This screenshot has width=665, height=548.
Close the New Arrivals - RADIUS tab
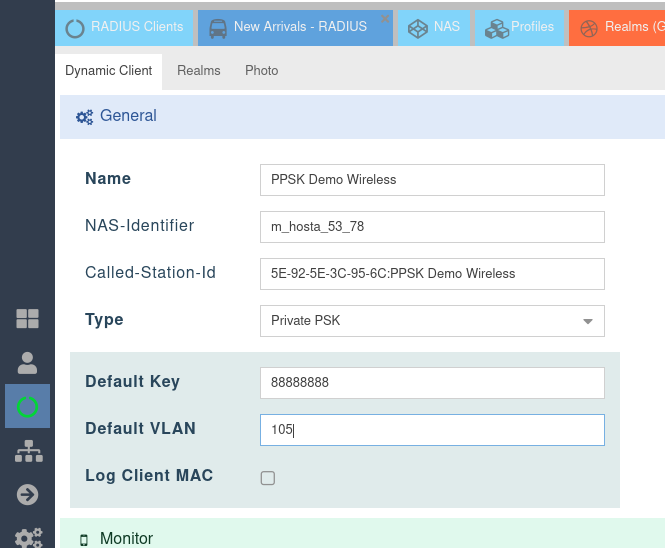386,18
